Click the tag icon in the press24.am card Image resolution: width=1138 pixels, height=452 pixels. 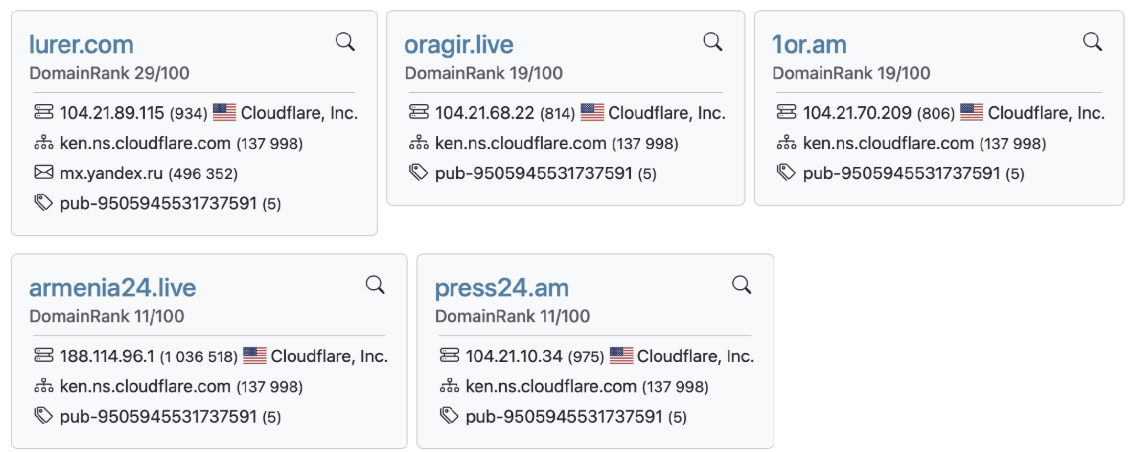pyautogui.click(x=450, y=416)
